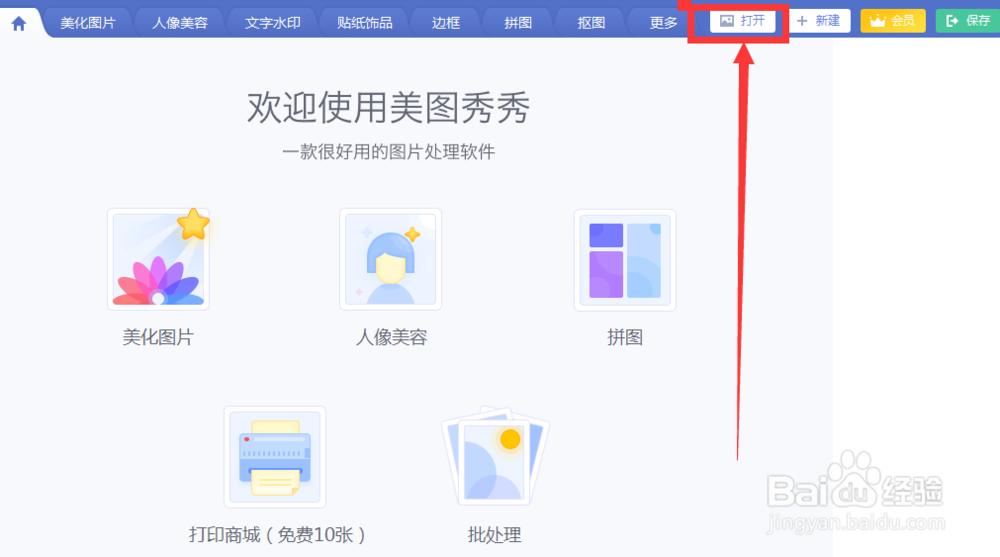
Task: Switch to the 边框 tab
Action: click(x=445, y=23)
